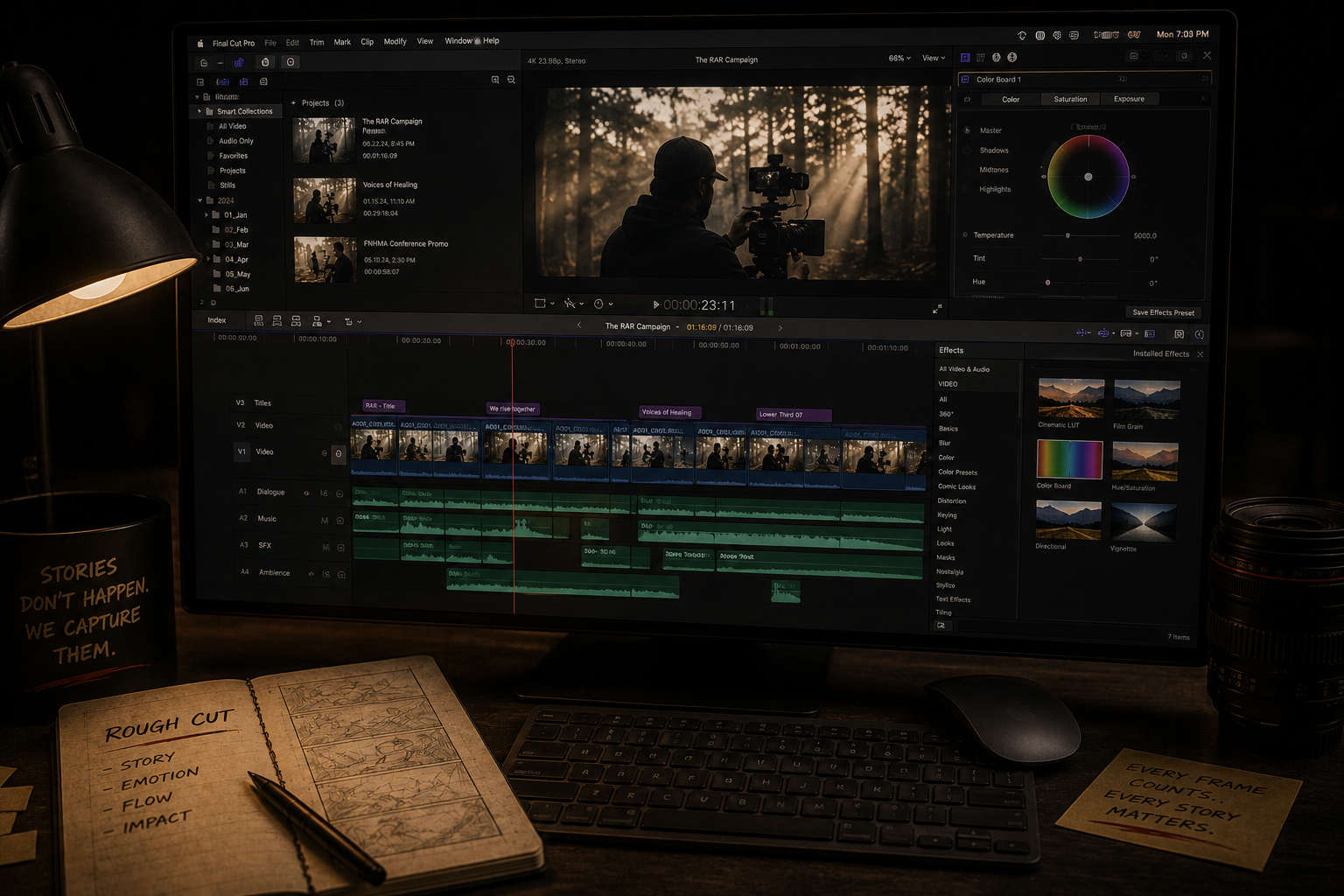Expand the 01_Jan folder
The height and width of the screenshot is (896, 1344).
(206, 214)
